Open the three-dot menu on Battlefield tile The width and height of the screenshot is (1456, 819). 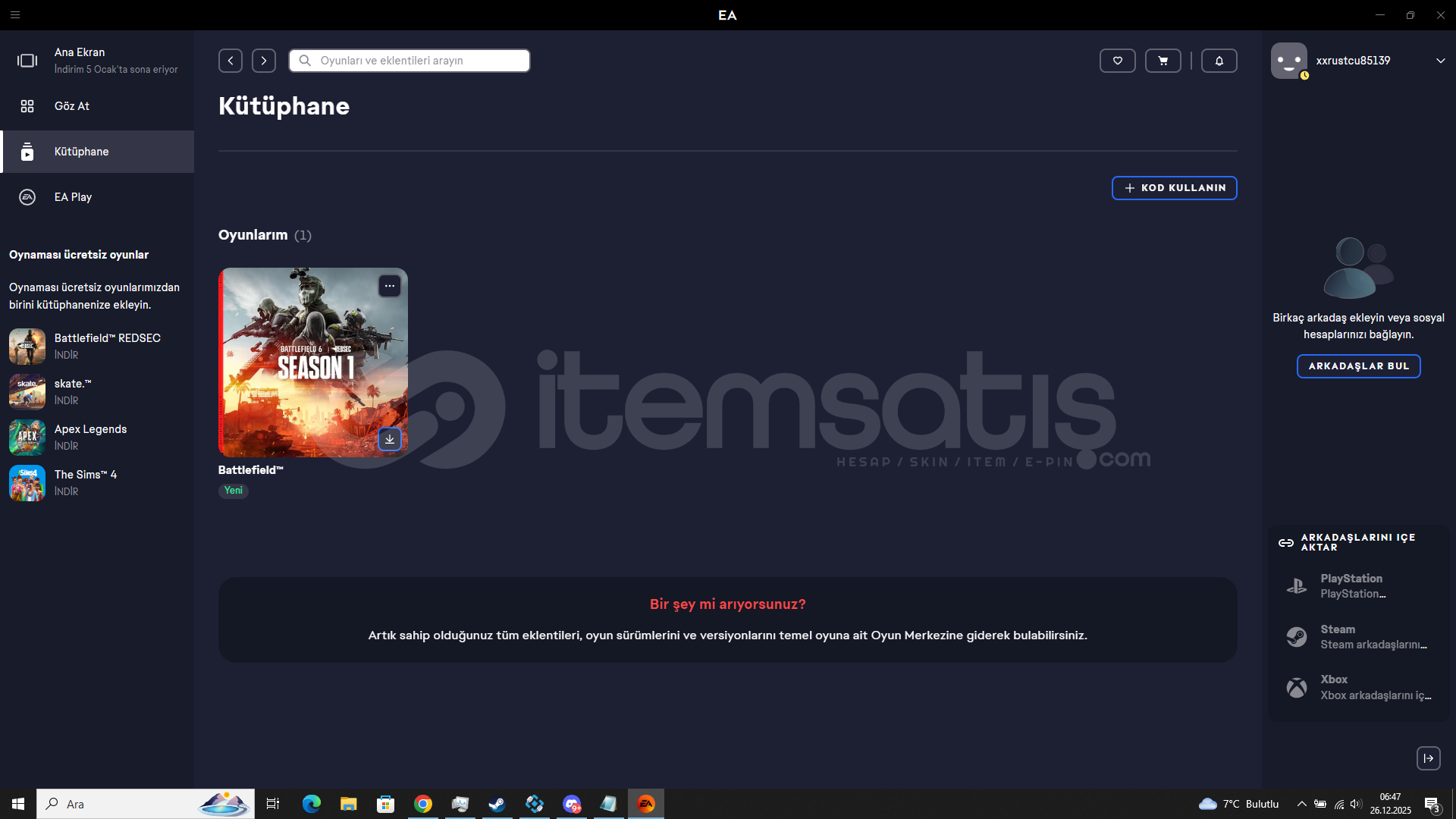click(389, 286)
